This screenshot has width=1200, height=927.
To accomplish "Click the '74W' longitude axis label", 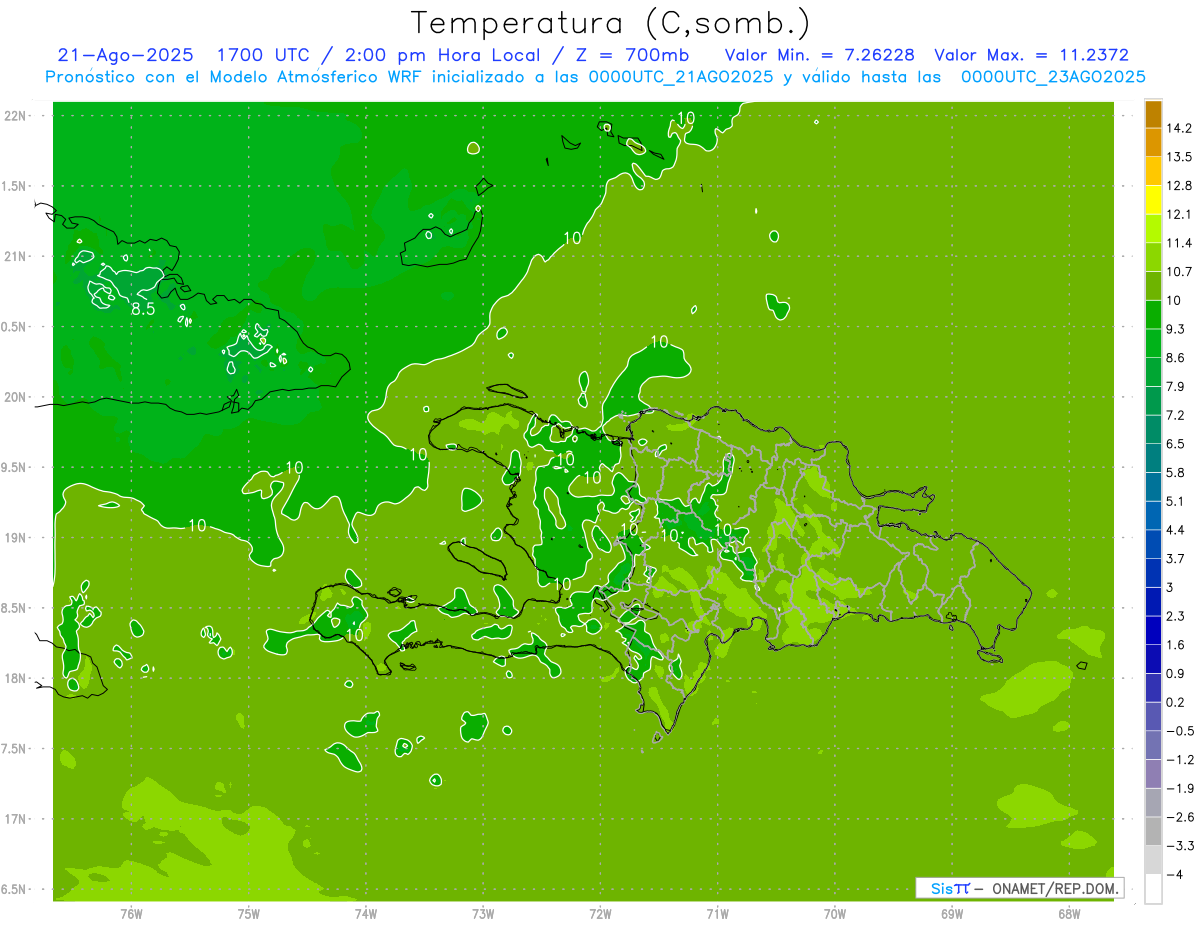I will click(x=366, y=913).
